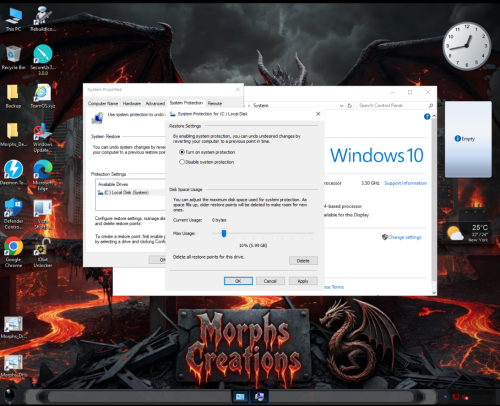Switch to the Remote tab
The height and width of the screenshot is (406, 500).
click(x=215, y=103)
